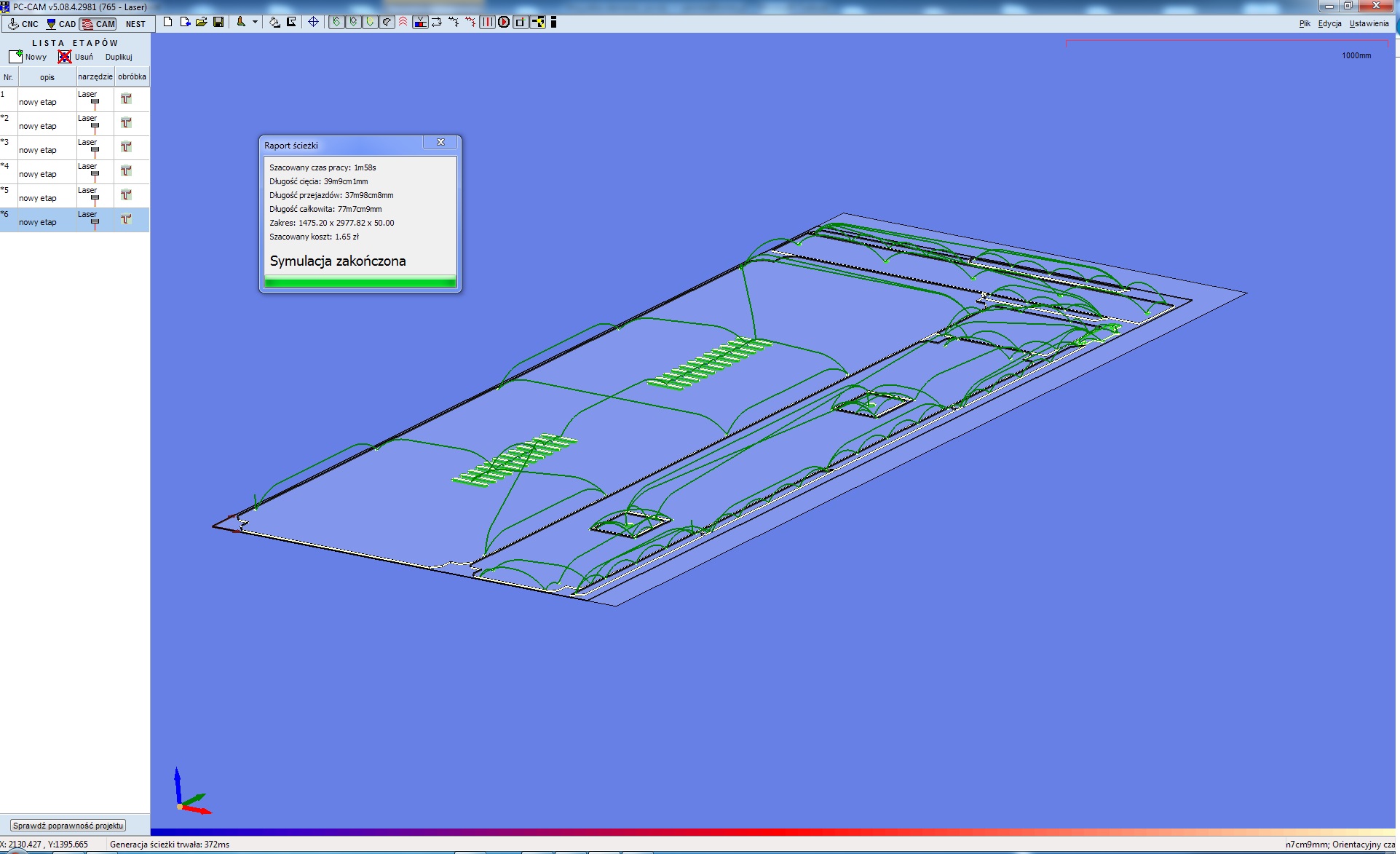
Task: Click the double arrow swap direction icon
Action: [437, 22]
